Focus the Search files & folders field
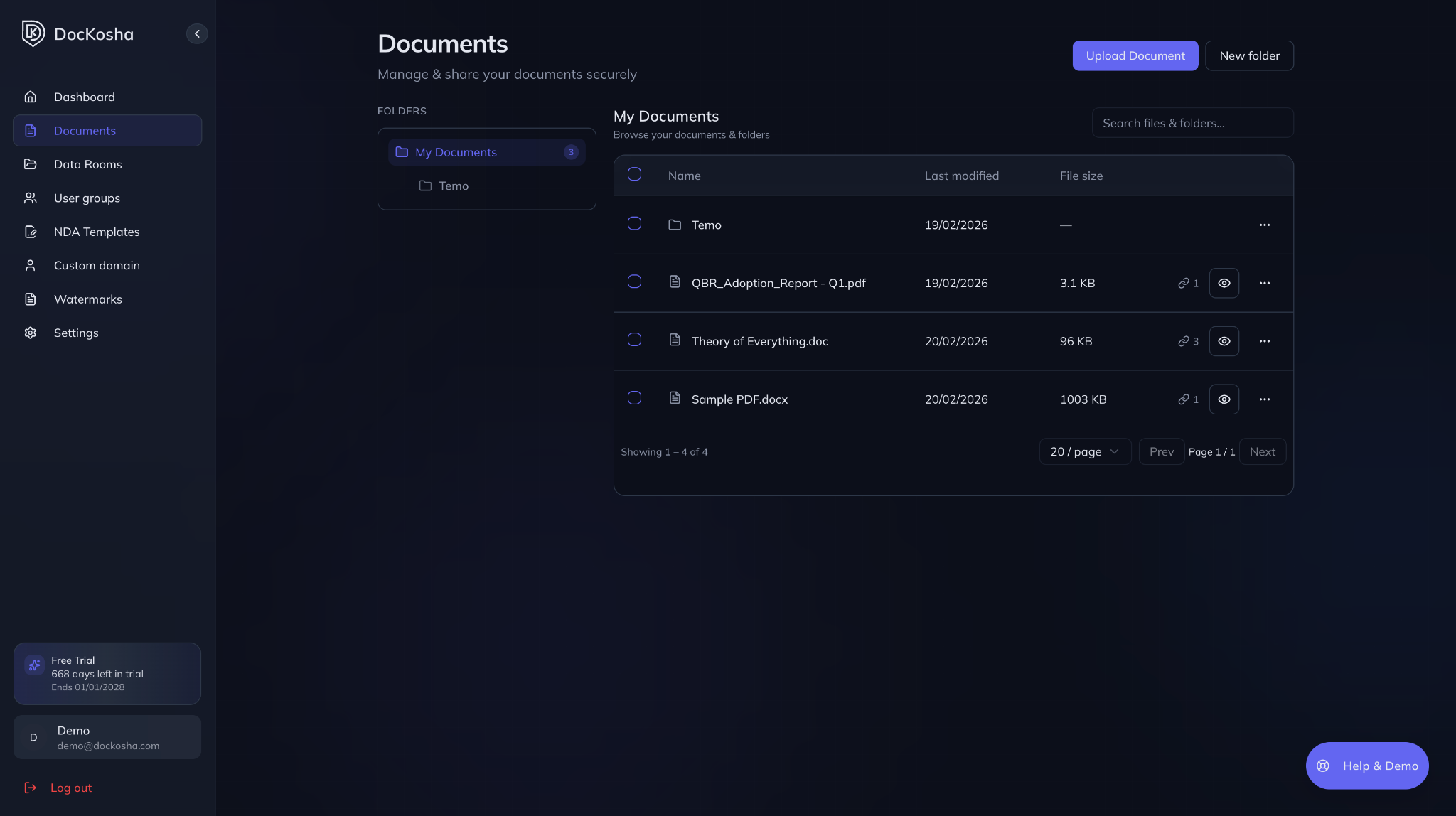 (x=1192, y=123)
